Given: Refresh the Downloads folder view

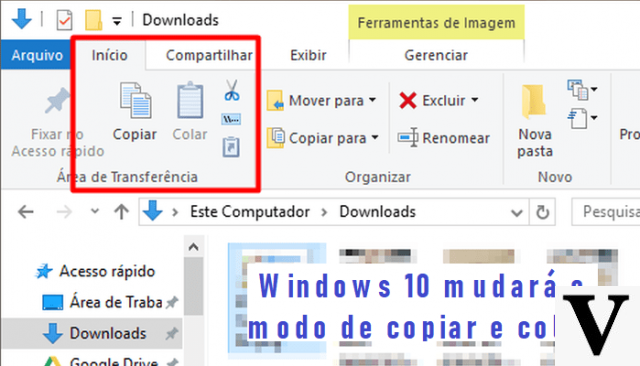Looking at the screenshot, I should [542, 212].
